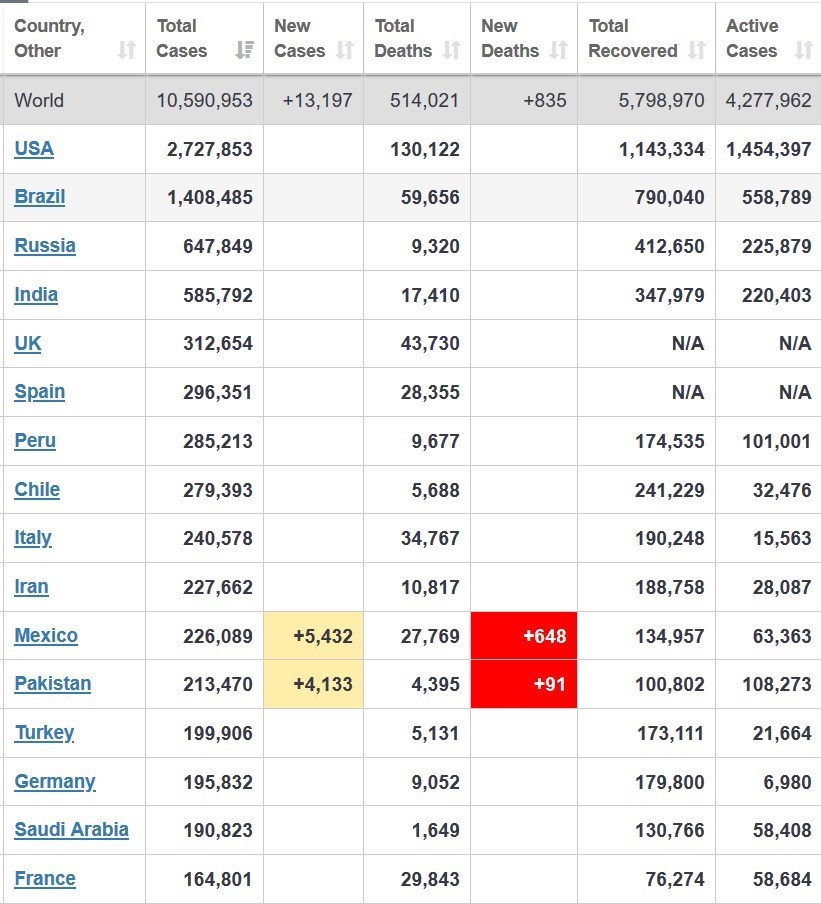The image size is (821, 904).
Task: Click sort arrows icon for Total Recovered
Action: 697,51
